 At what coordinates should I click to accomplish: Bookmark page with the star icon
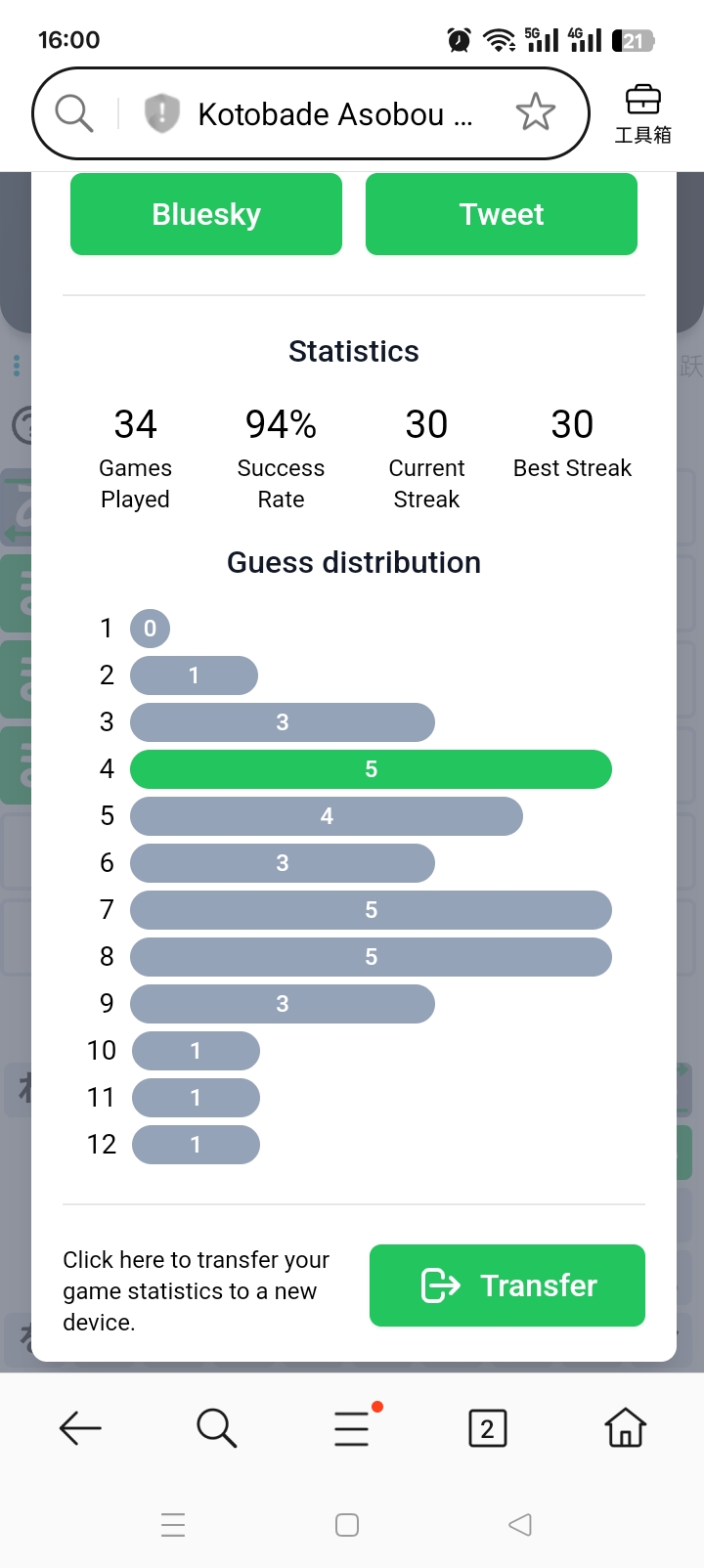point(535,113)
